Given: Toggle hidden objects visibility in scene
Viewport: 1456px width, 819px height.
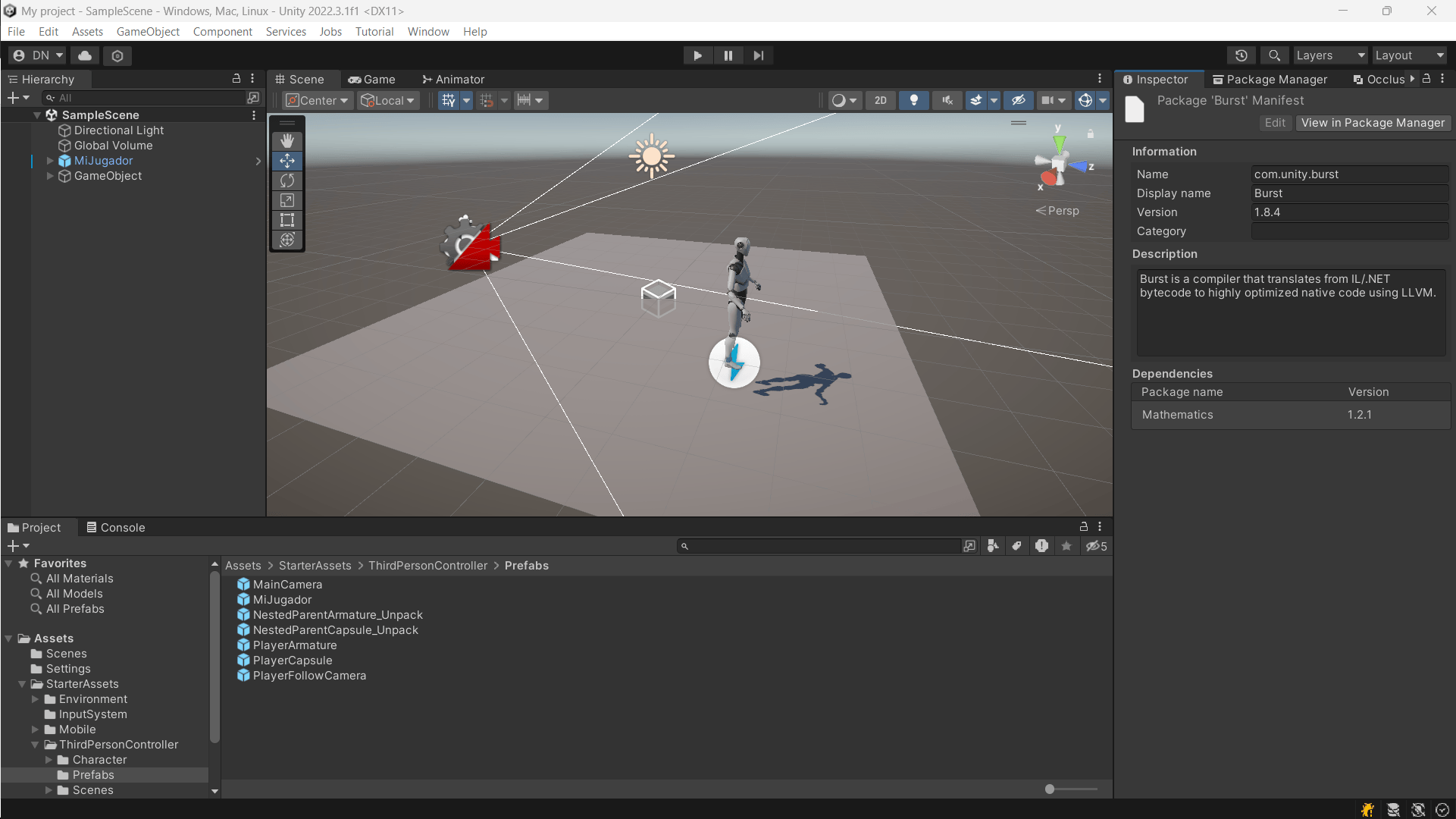Looking at the screenshot, I should (1019, 100).
